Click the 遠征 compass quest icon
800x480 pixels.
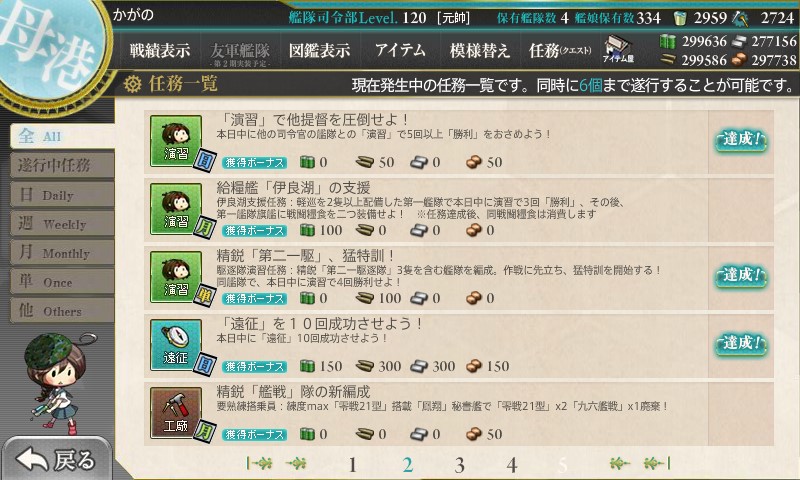pyautogui.click(x=176, y=345)
